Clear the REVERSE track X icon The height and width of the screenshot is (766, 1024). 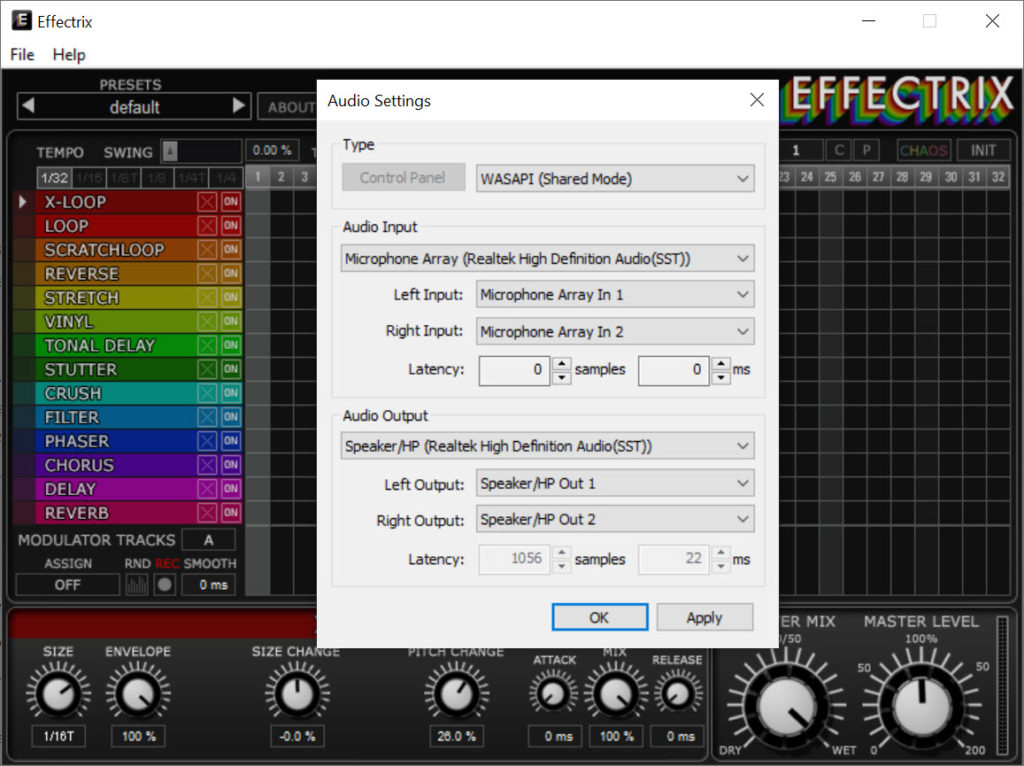(x=207, y=274)
